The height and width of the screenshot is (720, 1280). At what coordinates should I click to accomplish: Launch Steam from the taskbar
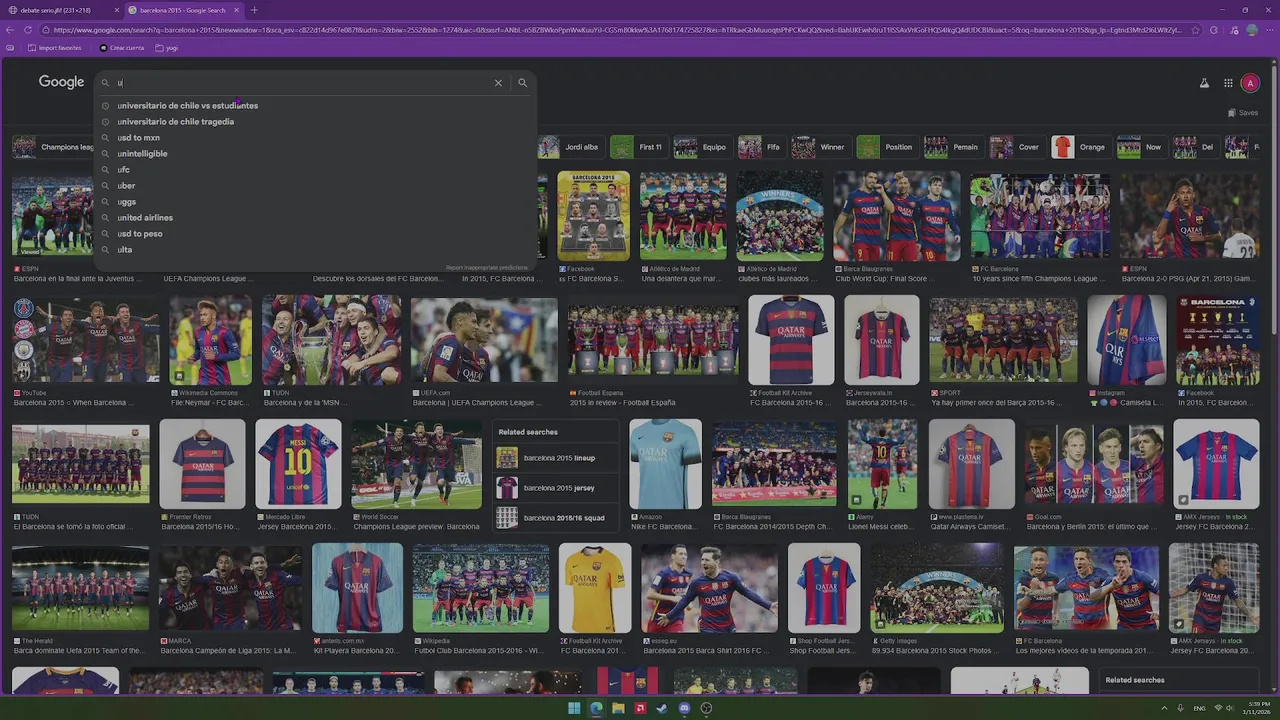click(662, 708)
